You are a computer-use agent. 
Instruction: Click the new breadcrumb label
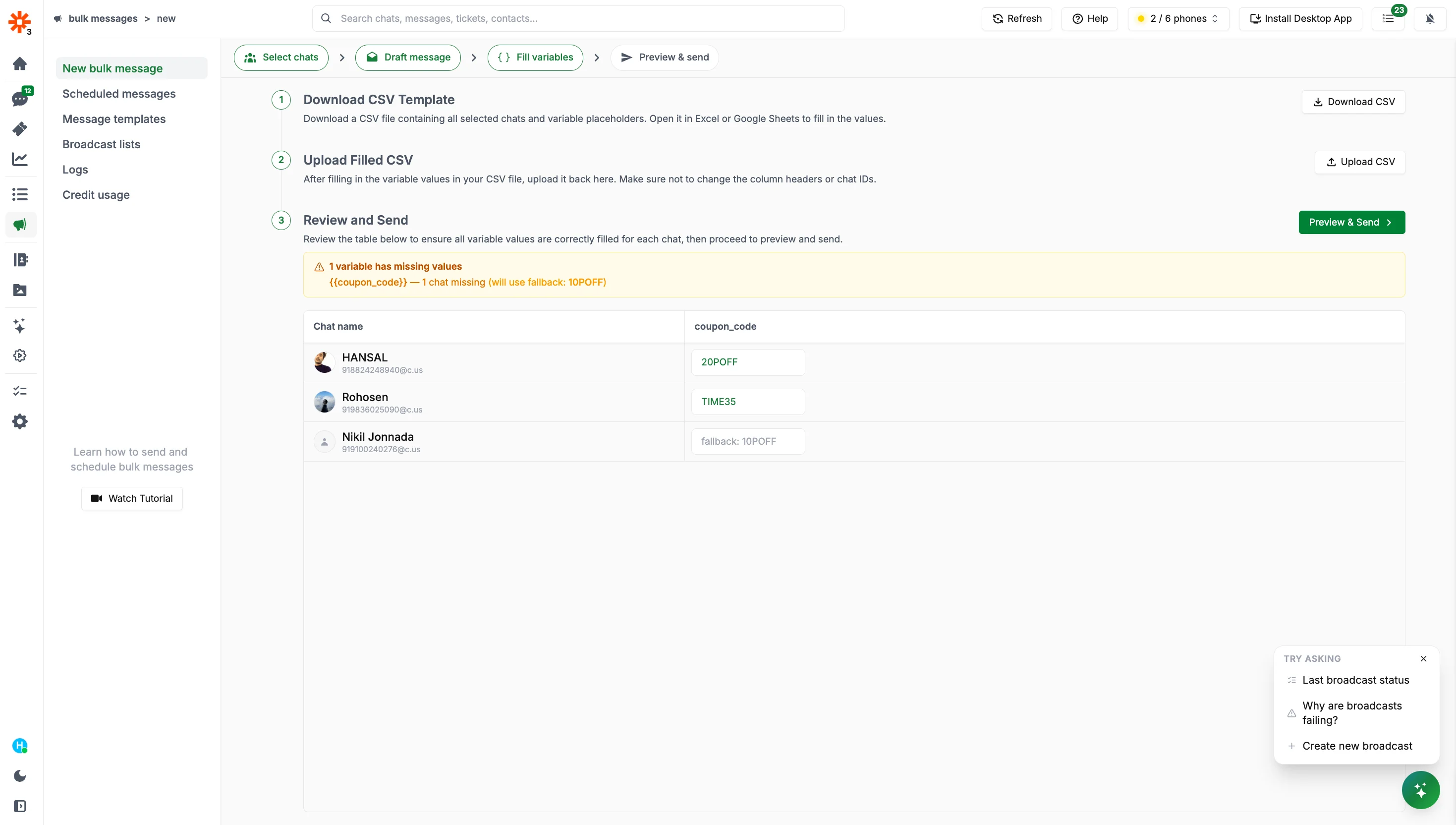tap(166, 19)
